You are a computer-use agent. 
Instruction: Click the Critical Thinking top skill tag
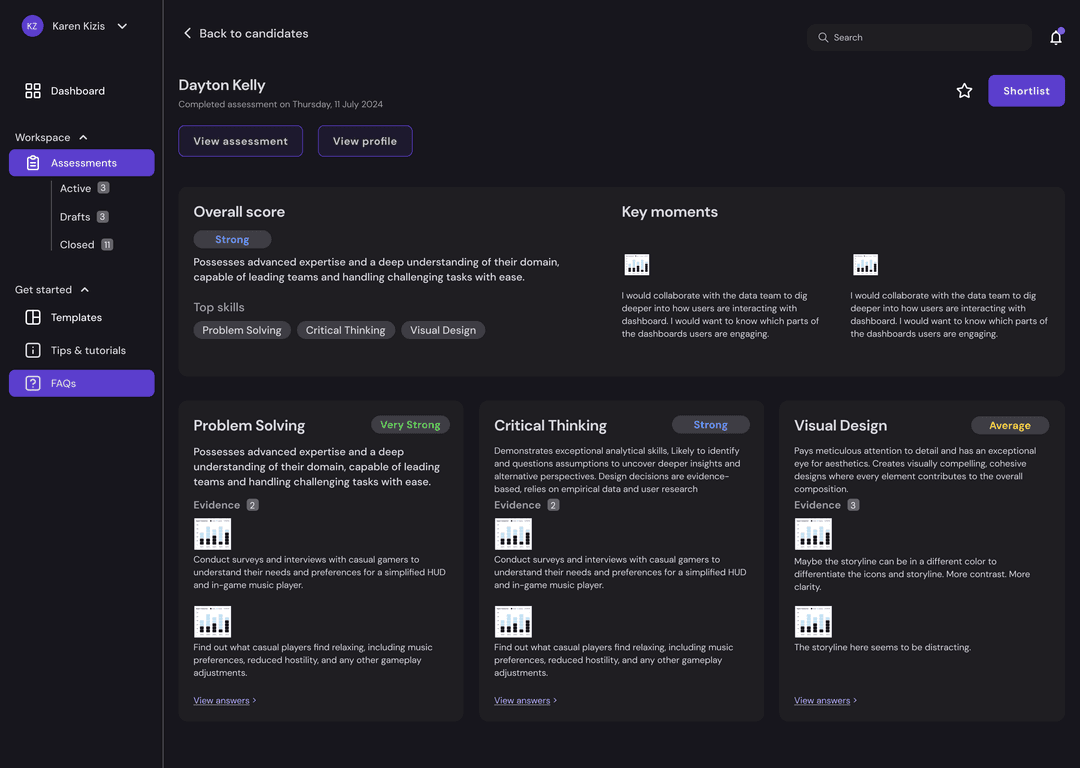point(346,331)
